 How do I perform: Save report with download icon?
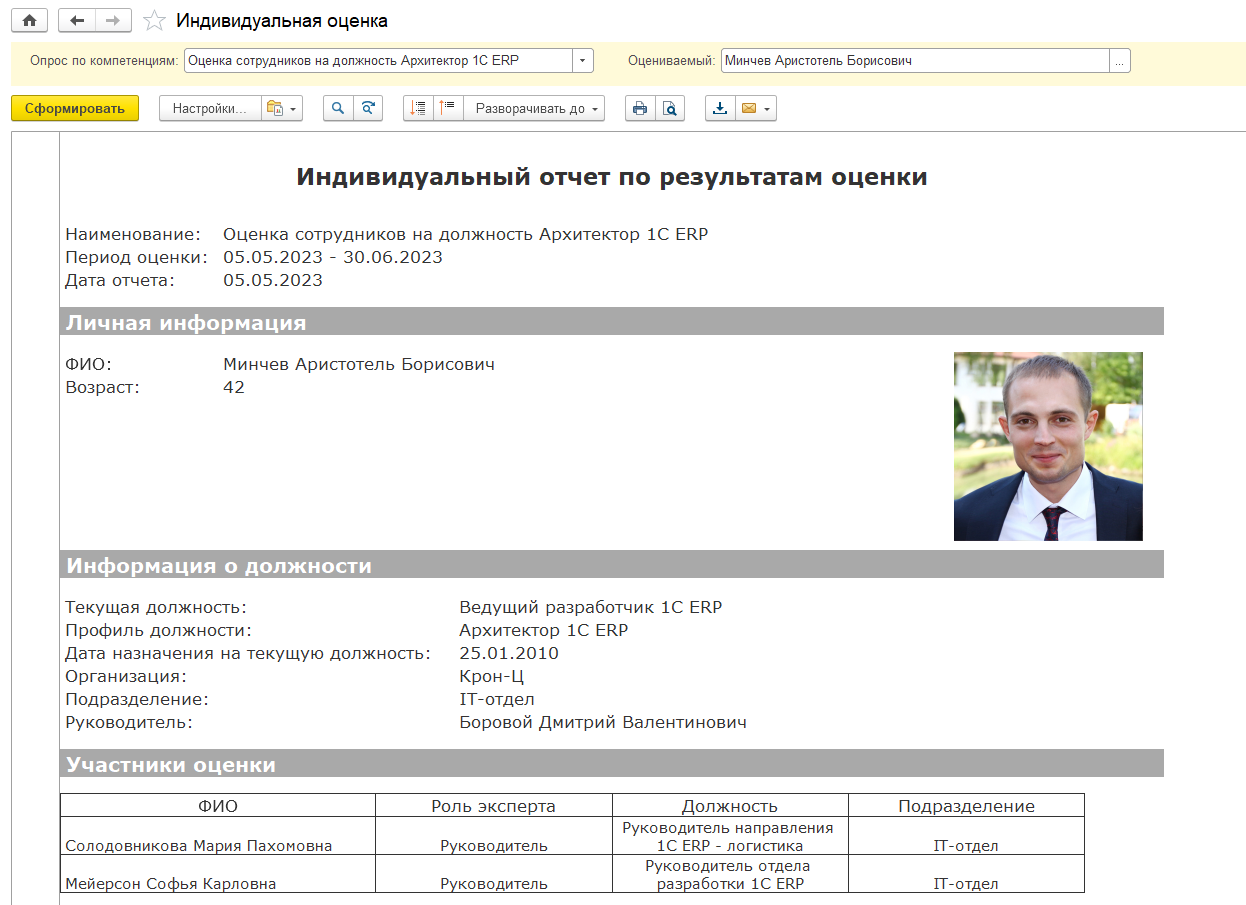(x=720, y=108)
